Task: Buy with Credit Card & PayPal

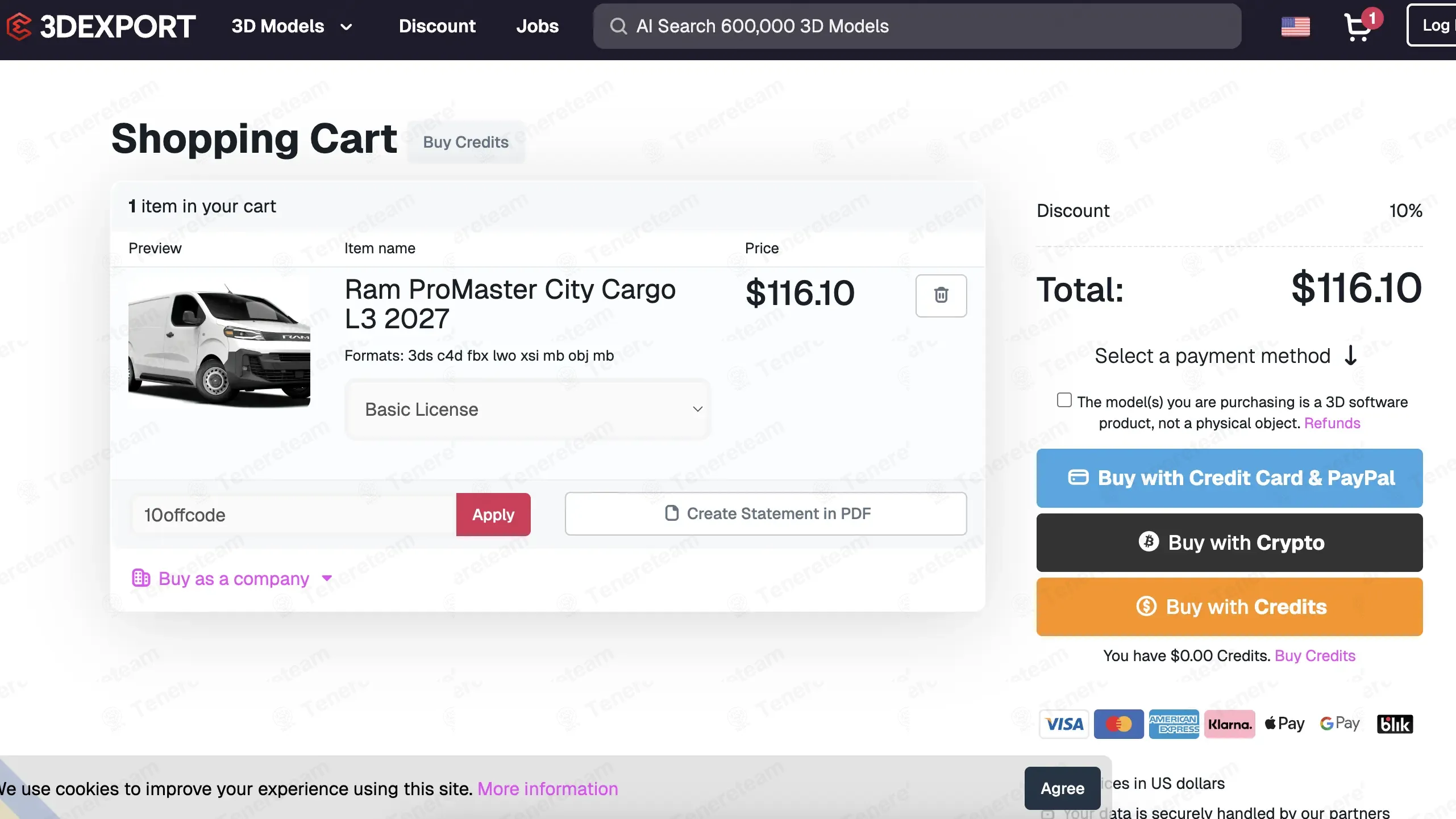Action: [x=1229, y=478]
